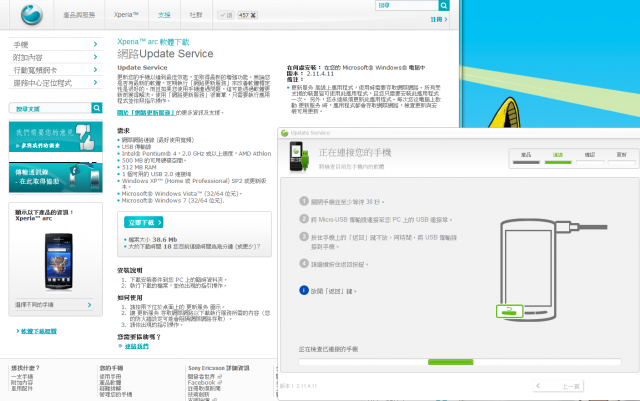Click the step 4 number circle

tap(304, 263)
